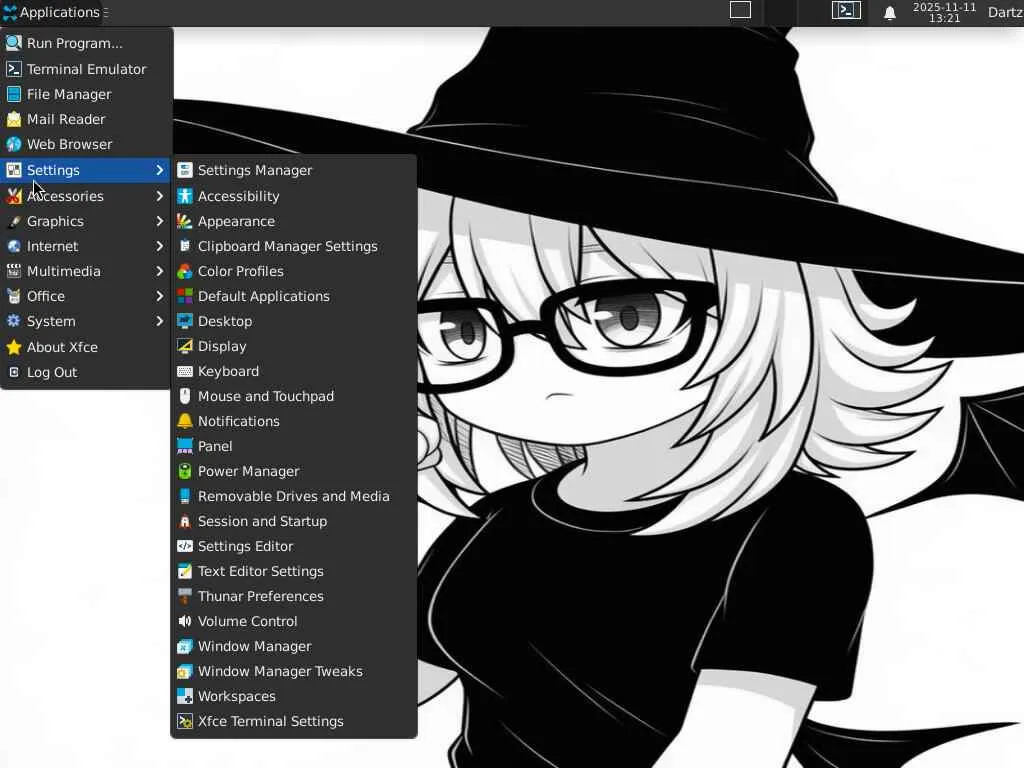Expand the Office submenu chevron

(159, 296)
